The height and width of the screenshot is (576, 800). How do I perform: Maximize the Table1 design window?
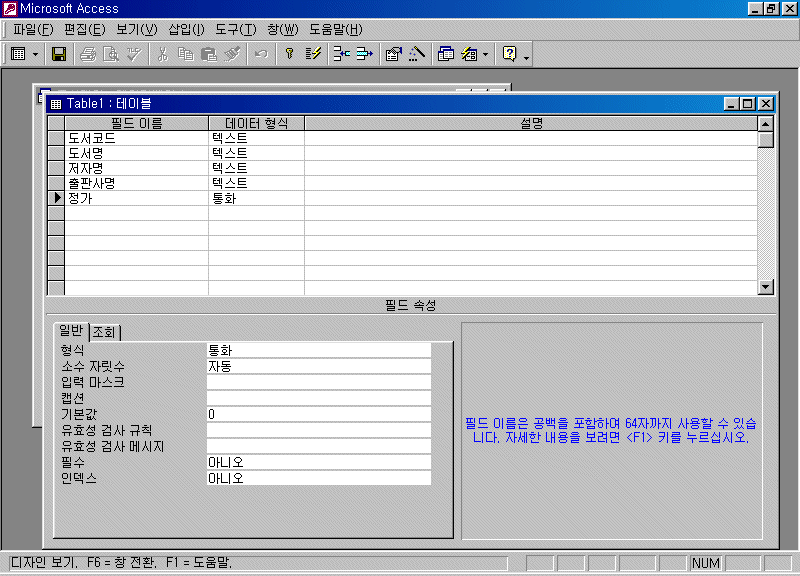747,104
